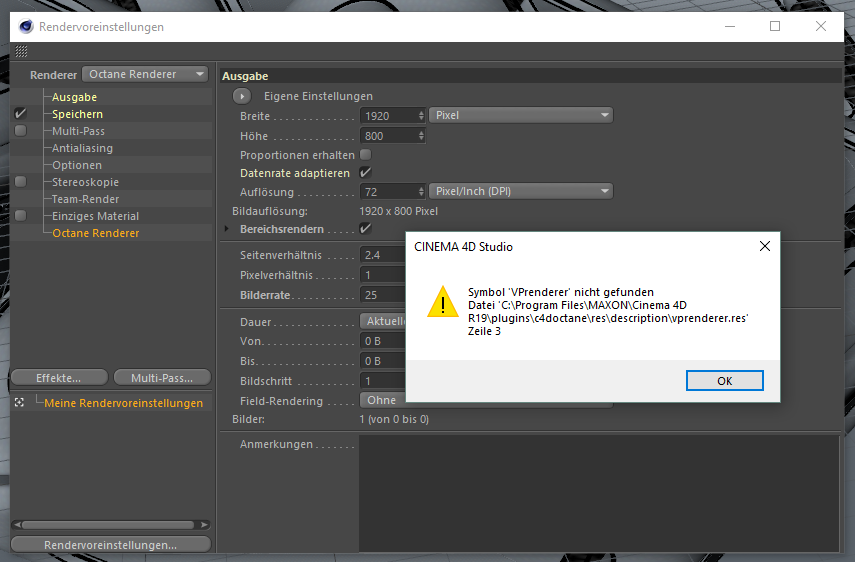Select Einziges Material in the settings tree

tap(95, 216)
